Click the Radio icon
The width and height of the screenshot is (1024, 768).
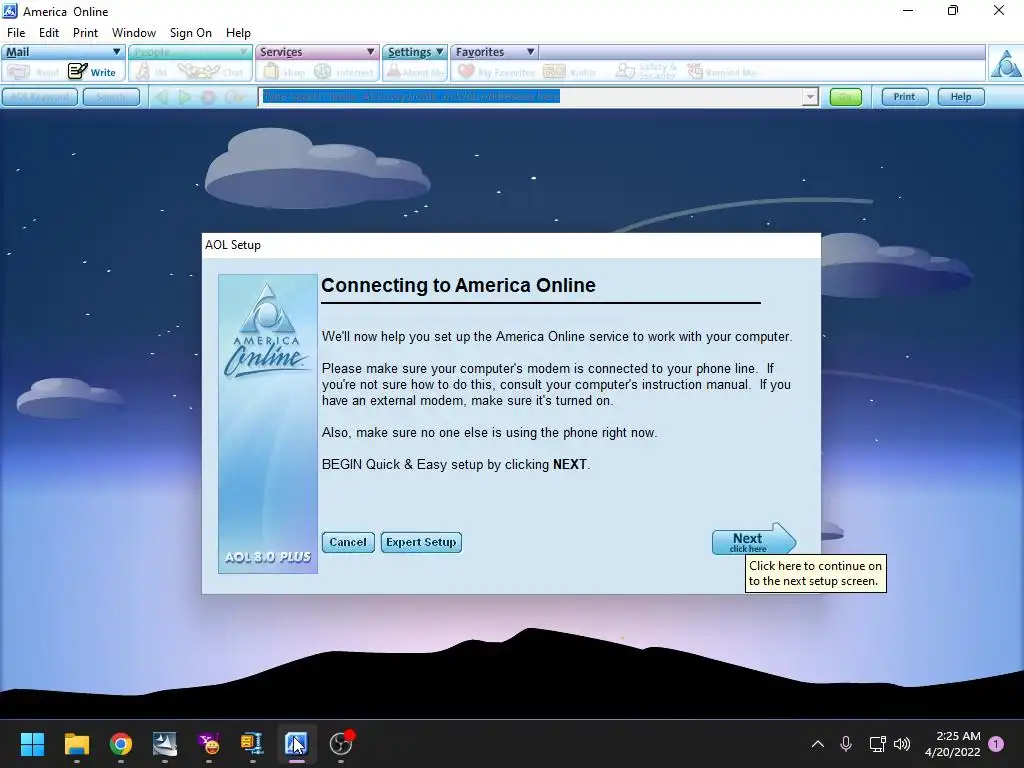click(x=554, y=71)
